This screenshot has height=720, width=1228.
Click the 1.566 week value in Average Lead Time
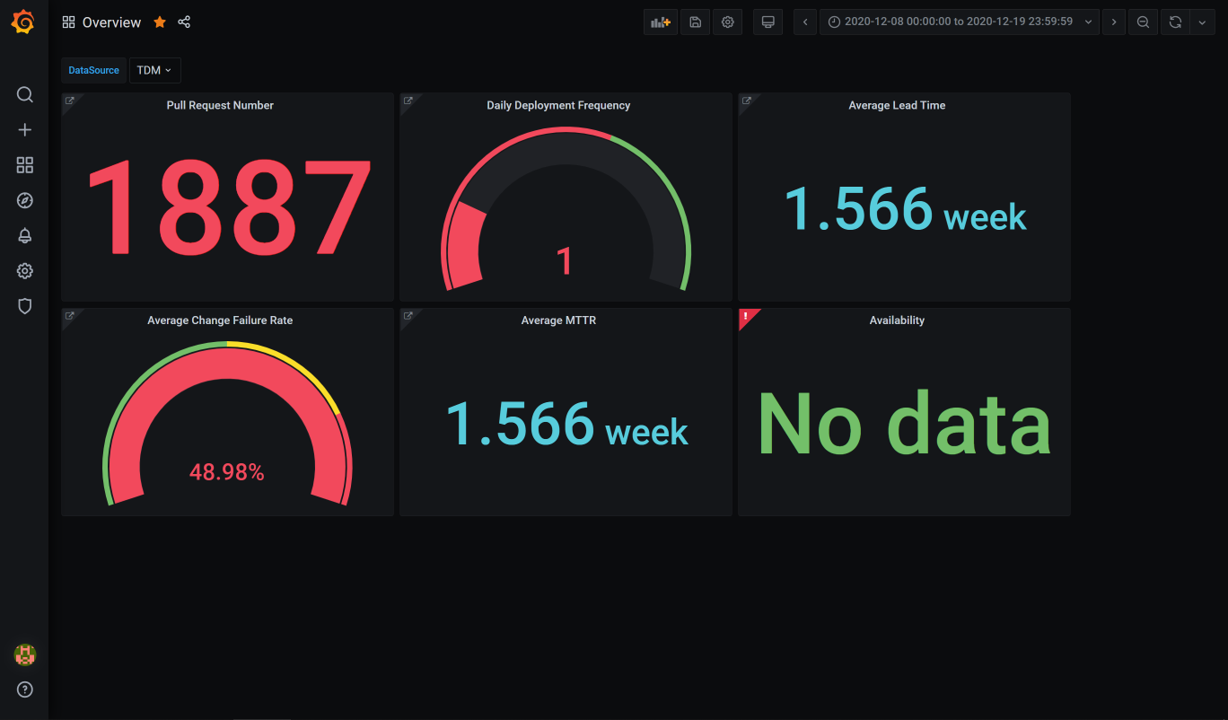tap(905, 210)
